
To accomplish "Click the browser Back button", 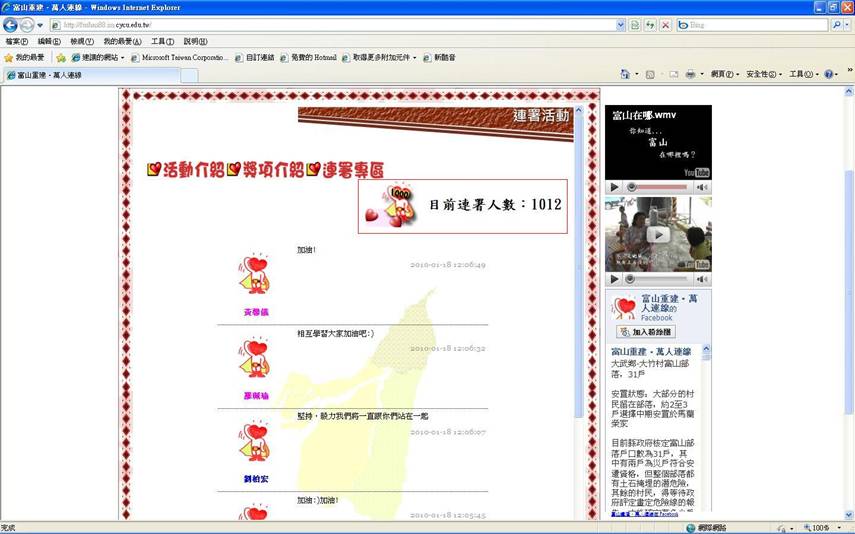I will pos(12,25).
